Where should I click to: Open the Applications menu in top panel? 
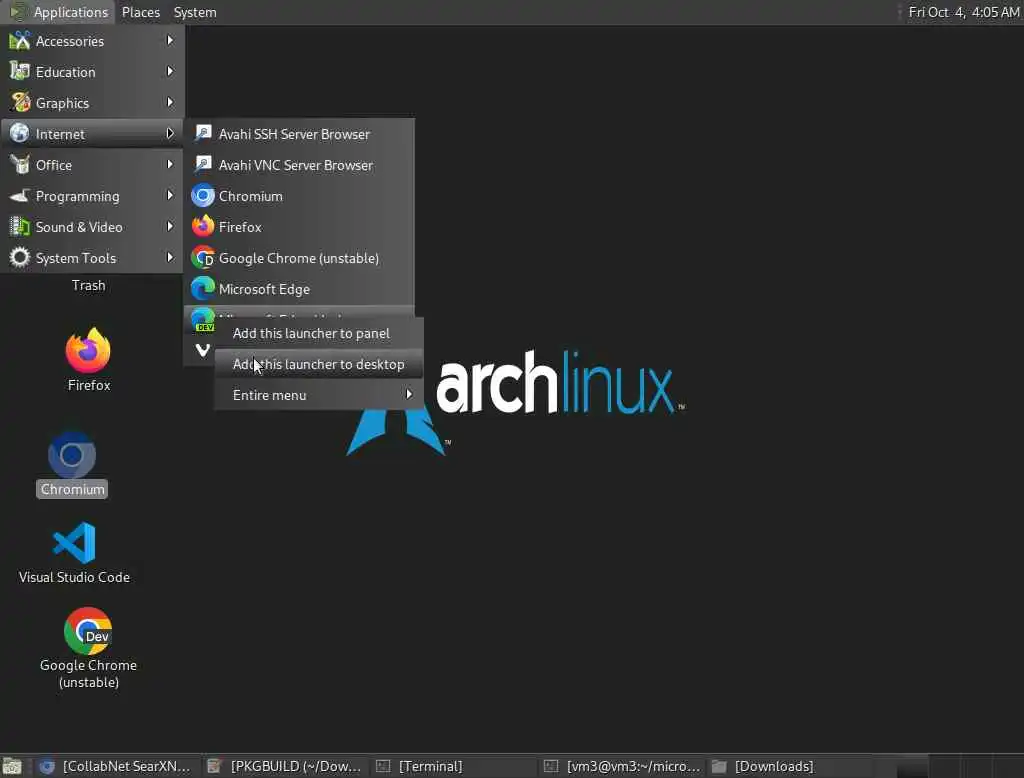[57, 12]
